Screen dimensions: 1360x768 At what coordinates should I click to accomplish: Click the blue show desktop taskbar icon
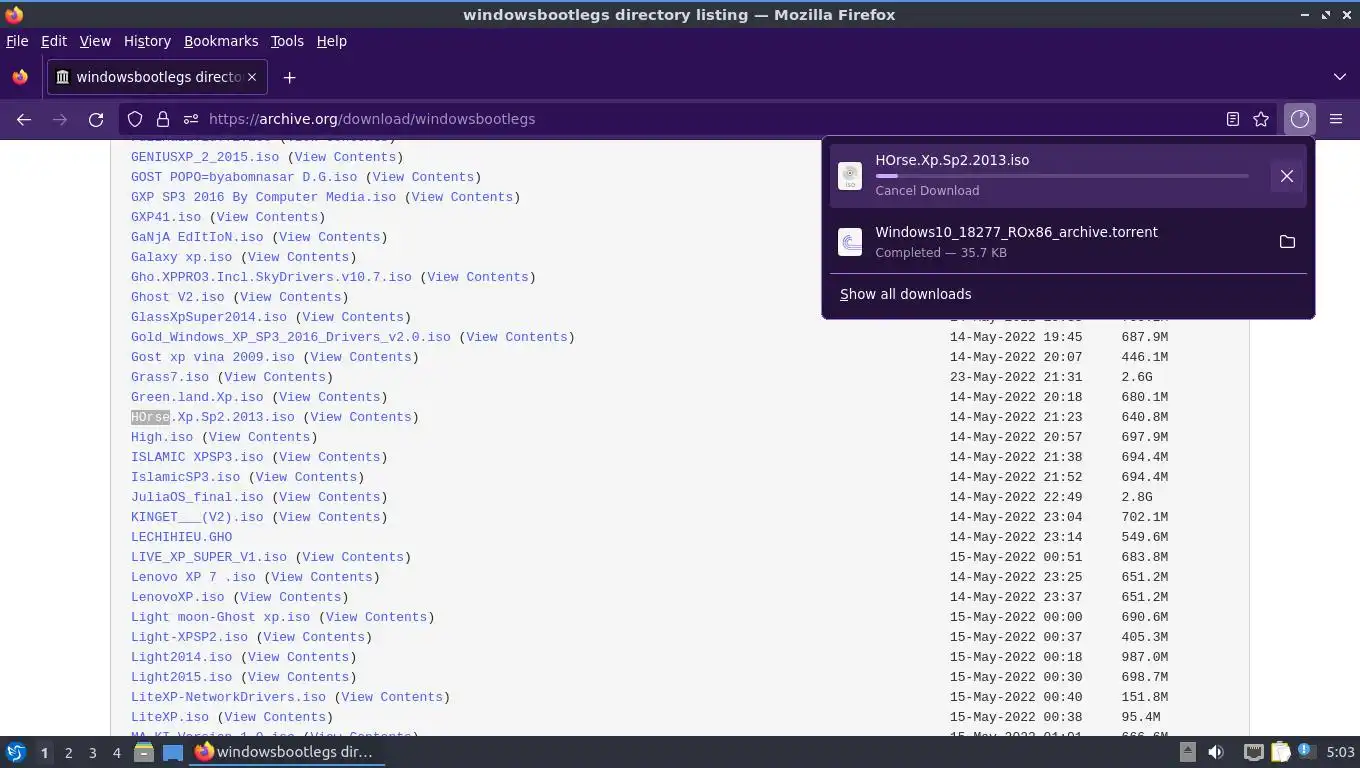173,752
